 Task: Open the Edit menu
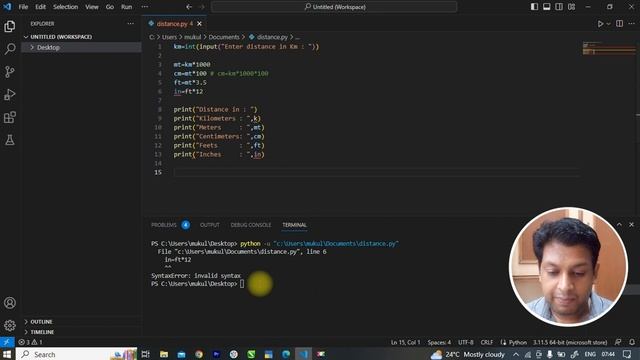coord(40,7)
